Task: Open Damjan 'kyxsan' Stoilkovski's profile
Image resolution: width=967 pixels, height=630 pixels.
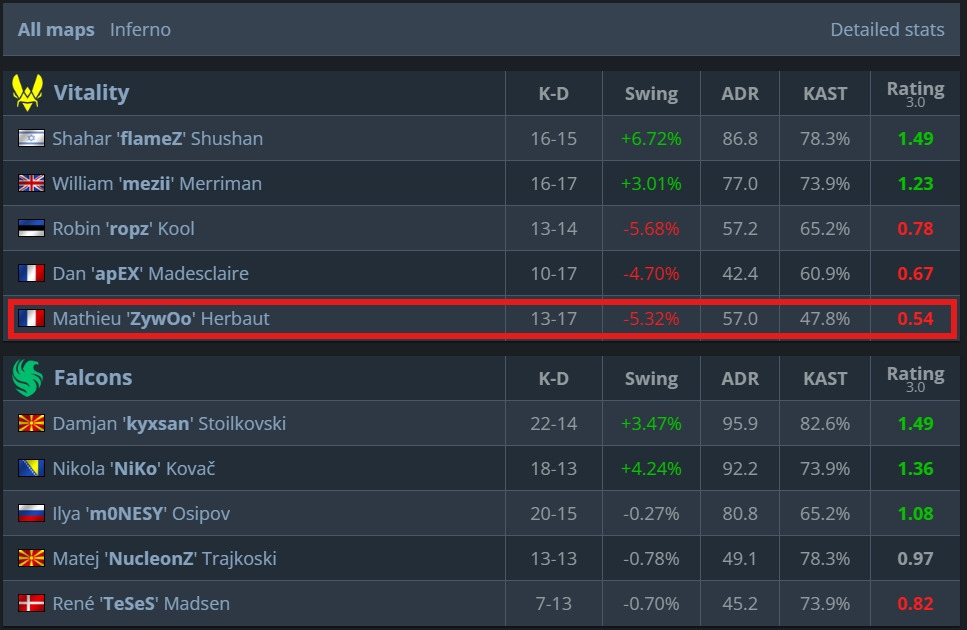Action: click(169, 424)
